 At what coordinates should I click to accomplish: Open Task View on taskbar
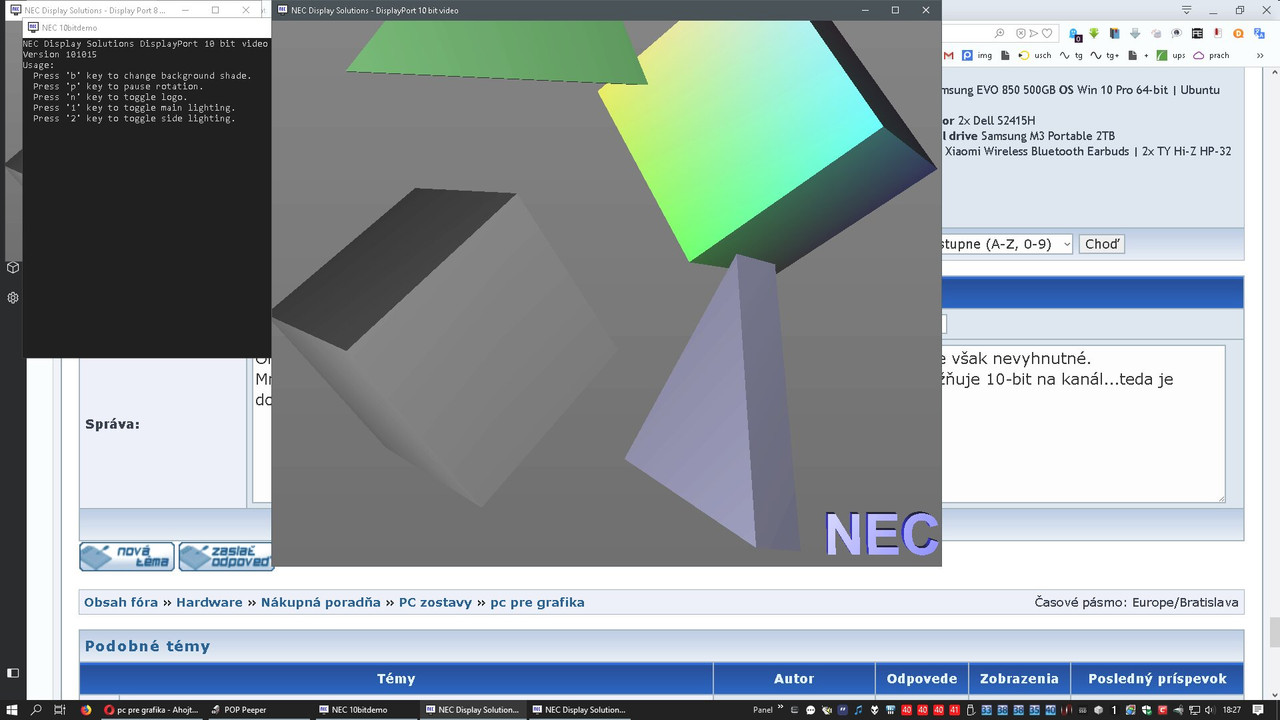tap(61, 710)
